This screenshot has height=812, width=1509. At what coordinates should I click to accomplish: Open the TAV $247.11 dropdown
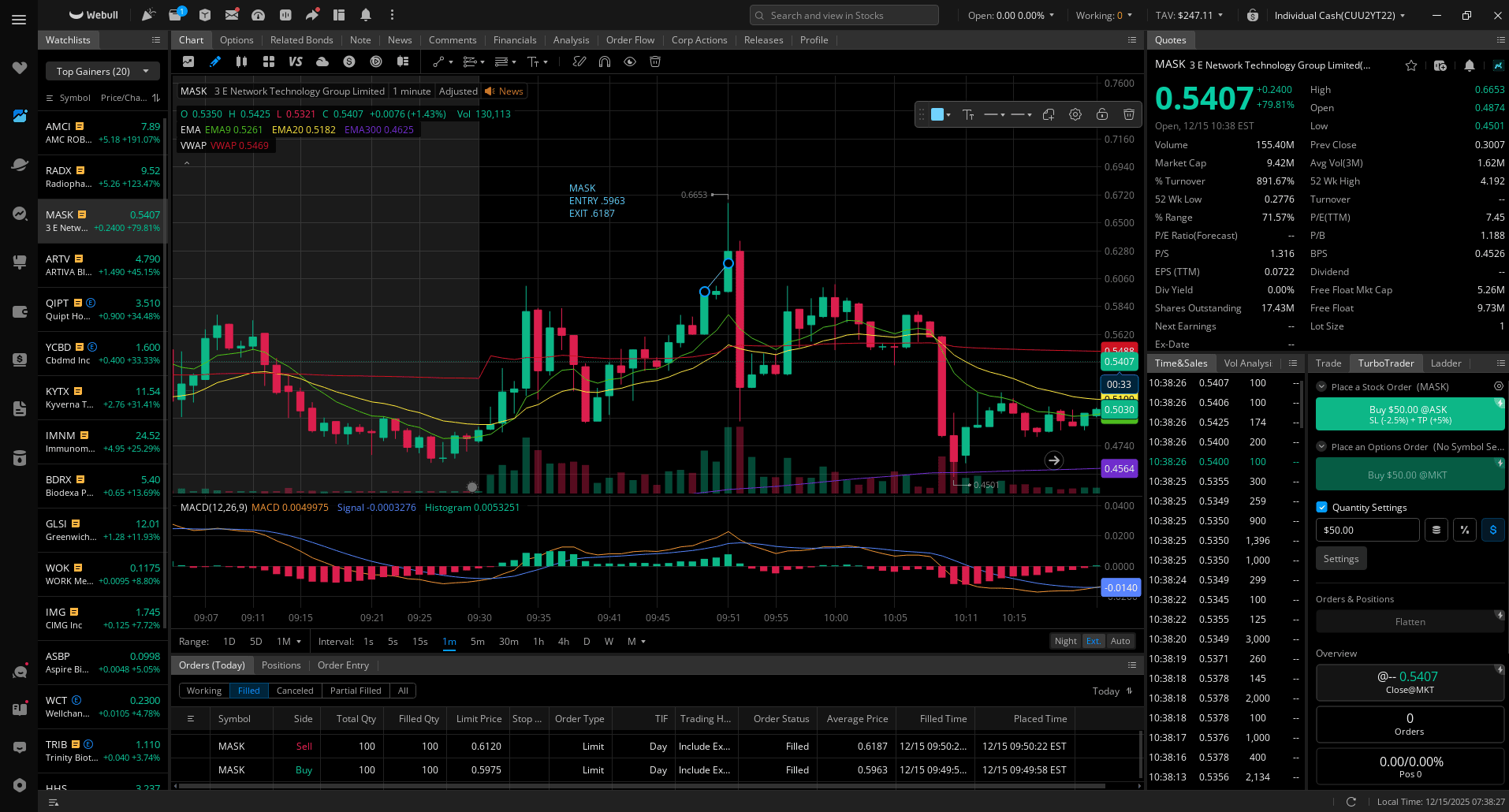[x=1189, y=15]
